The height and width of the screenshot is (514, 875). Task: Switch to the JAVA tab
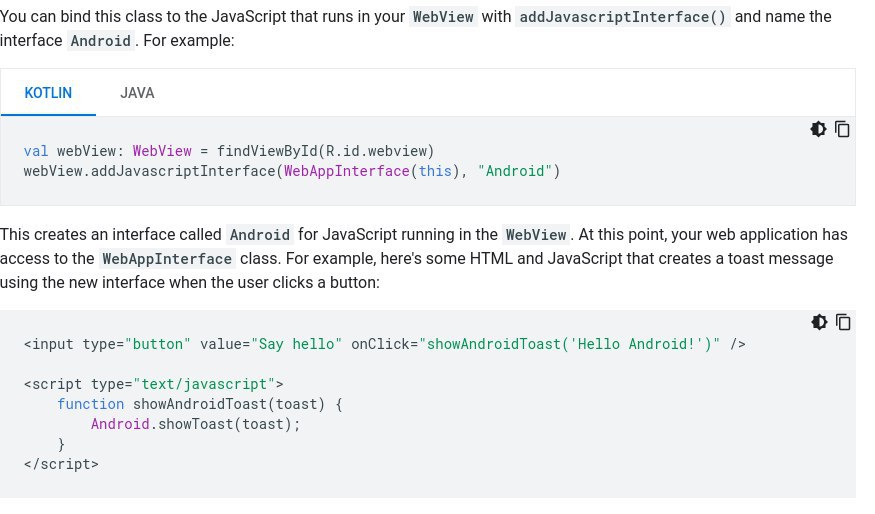[137, 93]
